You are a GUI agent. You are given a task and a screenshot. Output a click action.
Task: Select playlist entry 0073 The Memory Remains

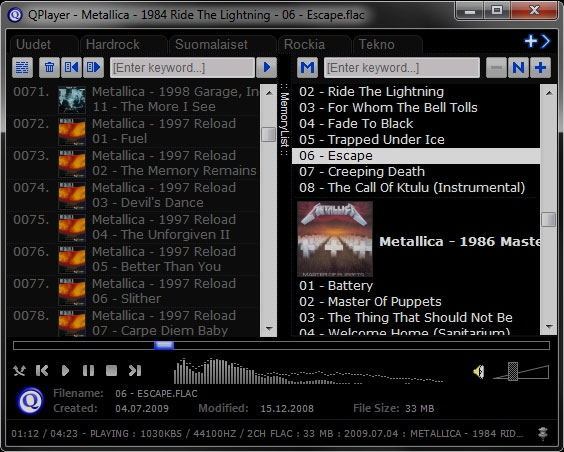click(x=133, y=163)
